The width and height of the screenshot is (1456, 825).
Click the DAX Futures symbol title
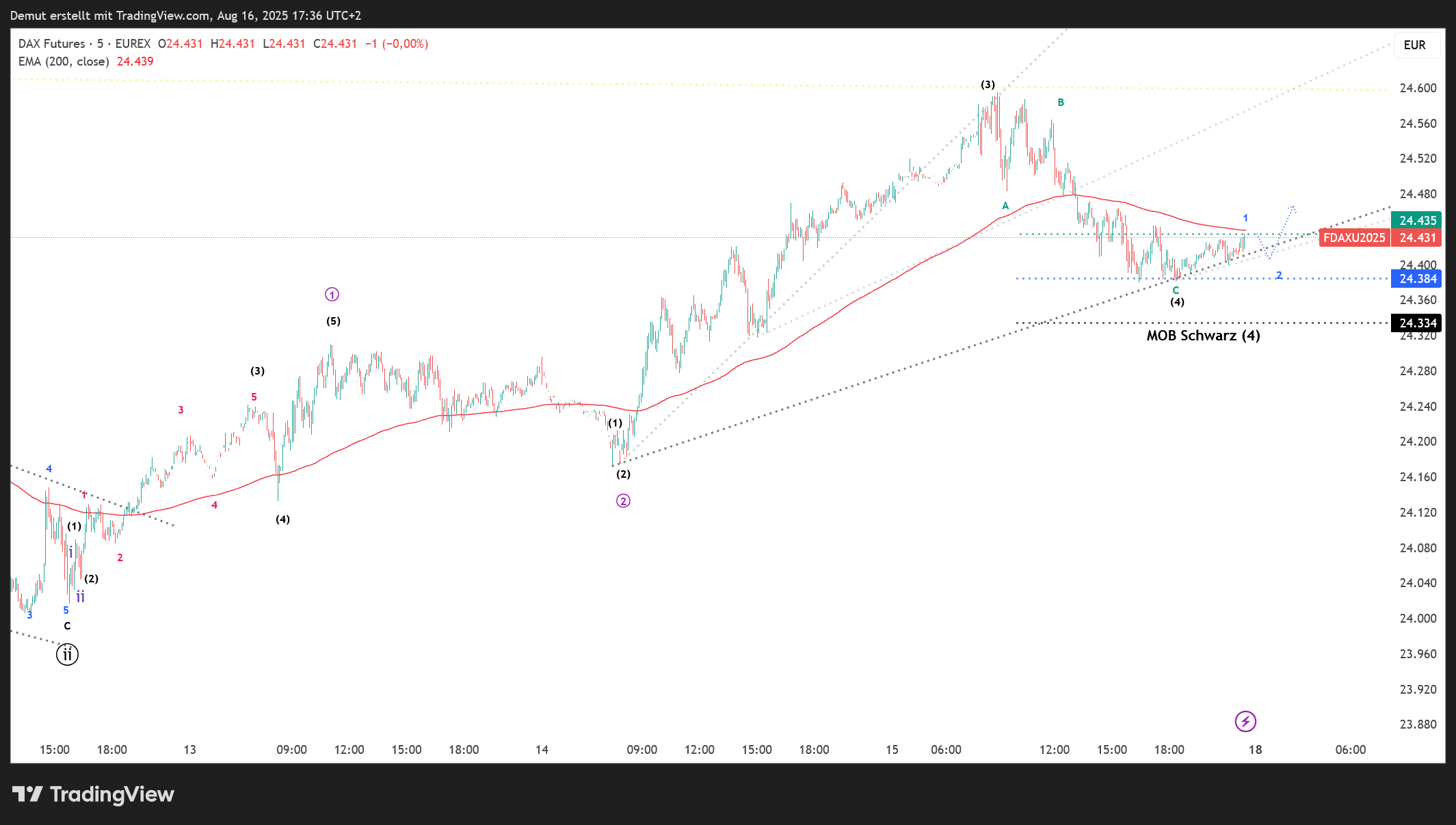click(52, 44)
